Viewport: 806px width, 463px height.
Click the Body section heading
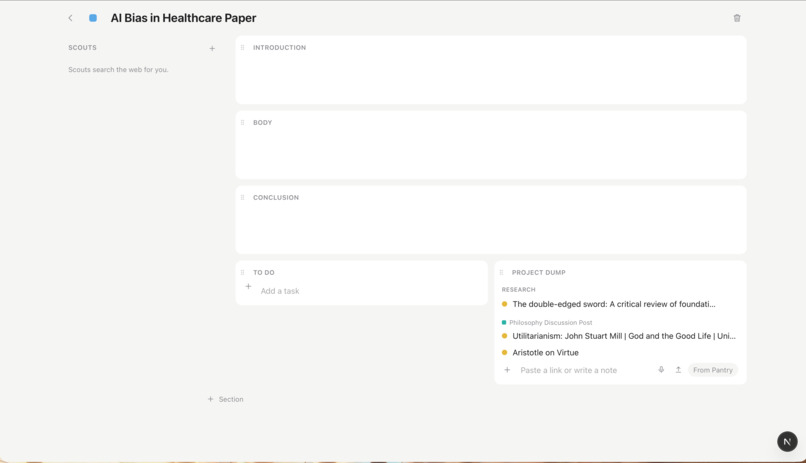coord(262,122)
